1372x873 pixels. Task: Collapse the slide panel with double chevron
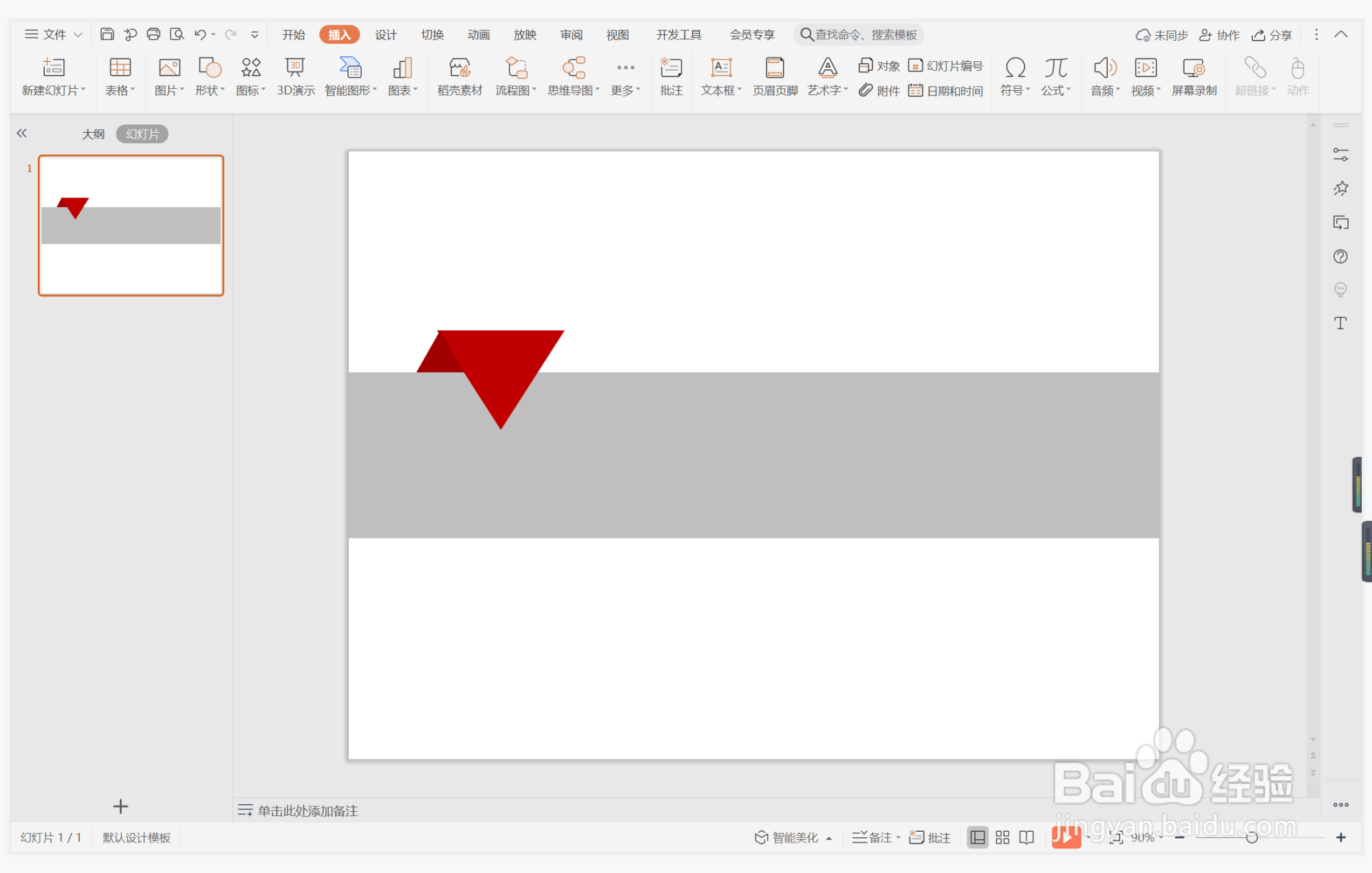click(x=22, y=133)
